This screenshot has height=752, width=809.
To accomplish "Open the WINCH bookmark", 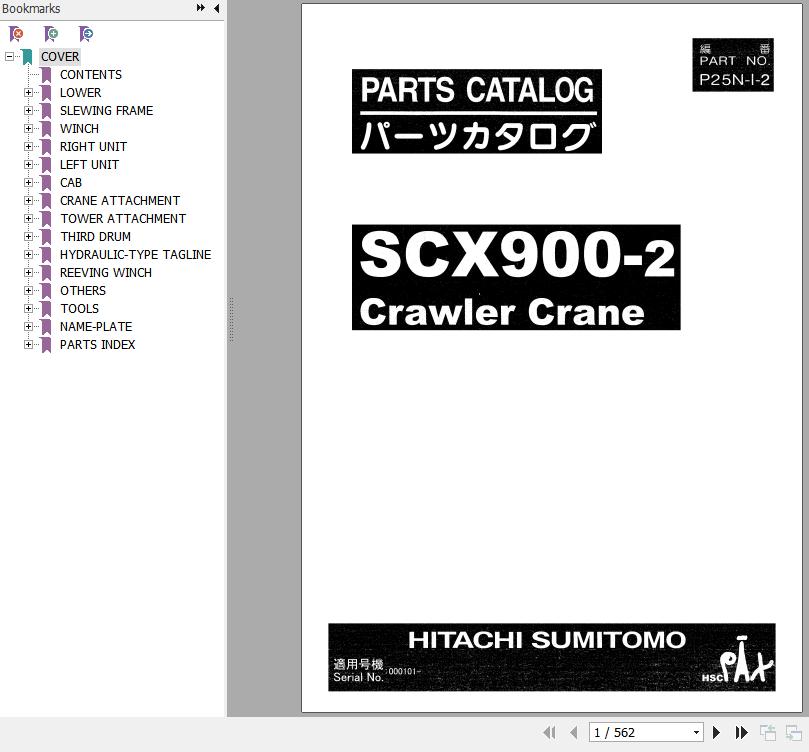I will pos(79,129).
